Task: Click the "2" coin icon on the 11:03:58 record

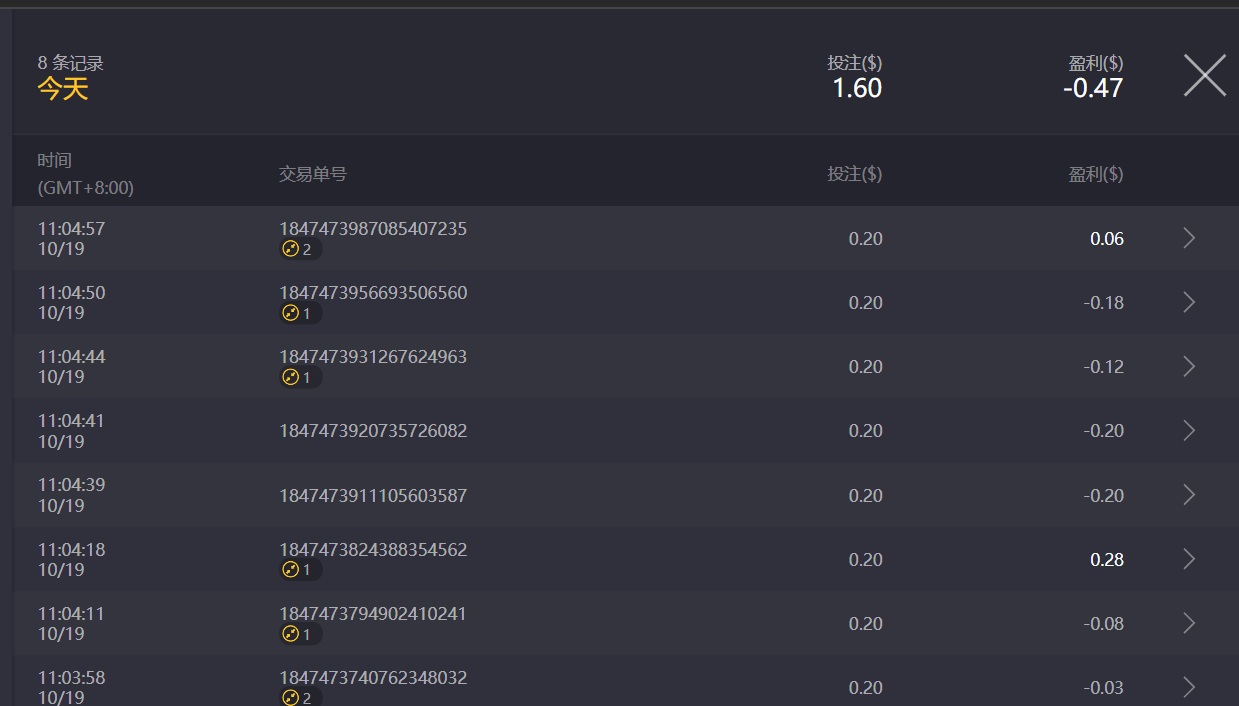Action: [x=300, y=697]
